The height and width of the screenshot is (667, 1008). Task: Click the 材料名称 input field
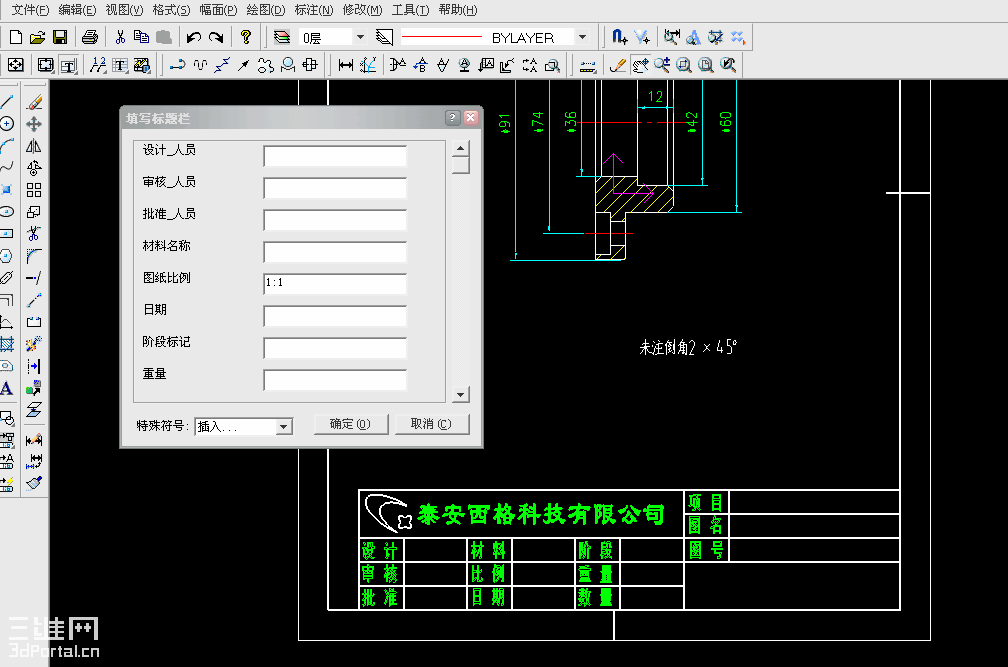[x=335, y=252]
